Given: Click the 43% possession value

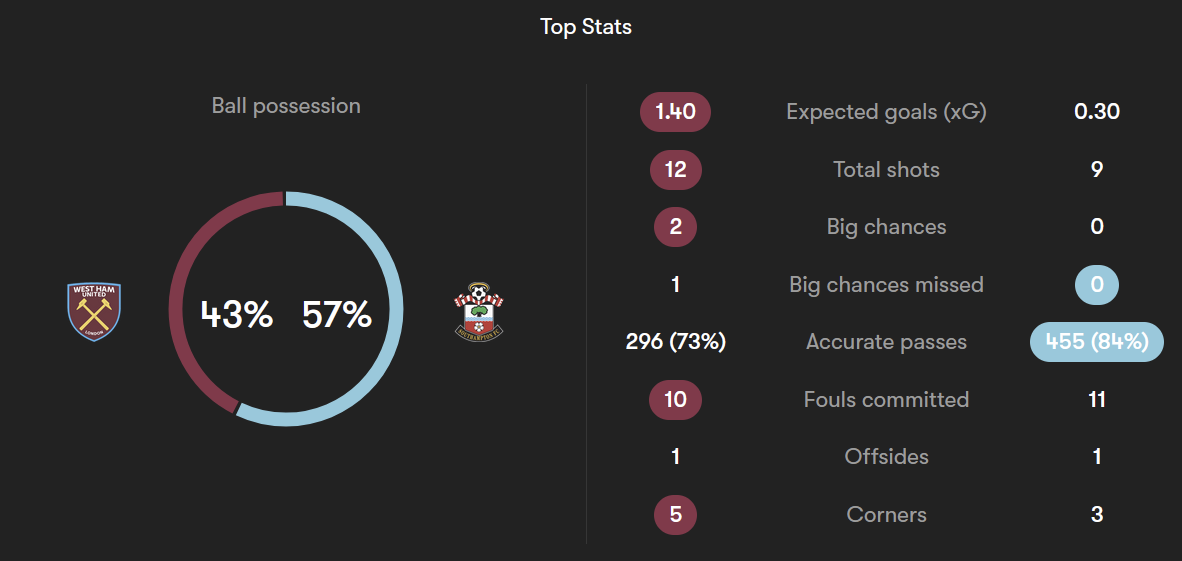Looking at the screenshot, I should 237,314.
